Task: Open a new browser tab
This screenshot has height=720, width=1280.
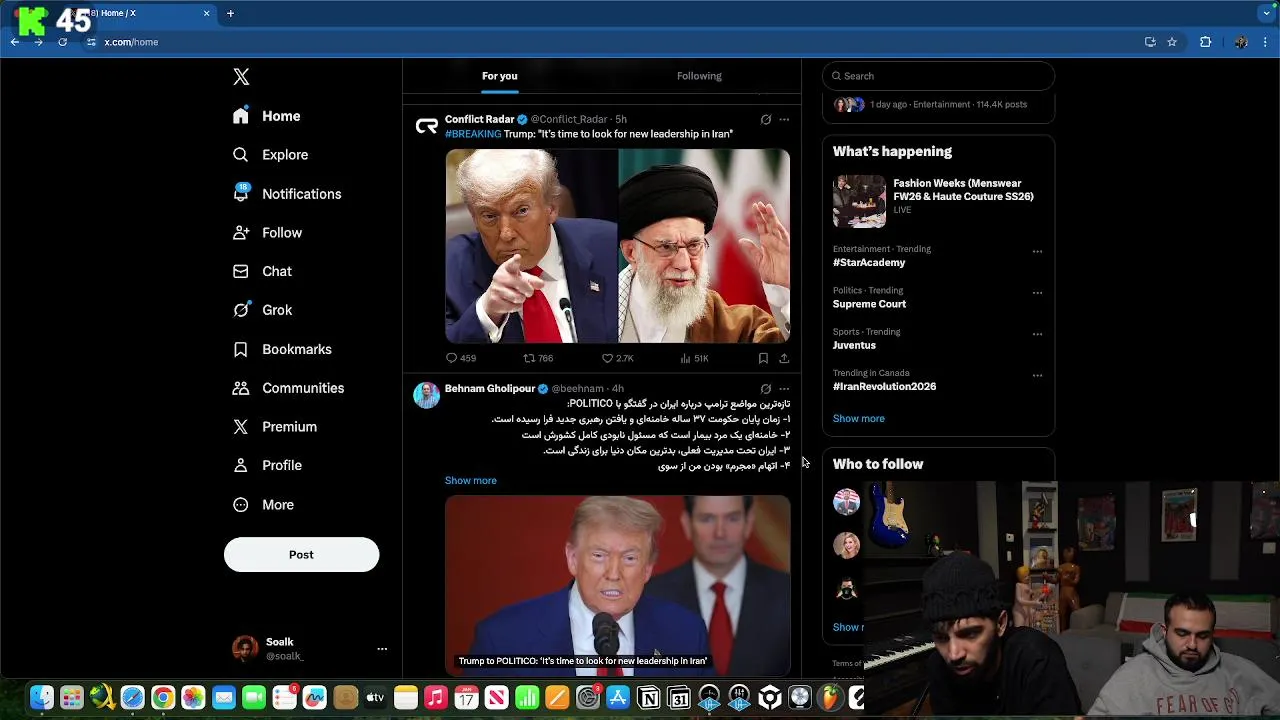Action: [x=230, y=13]
